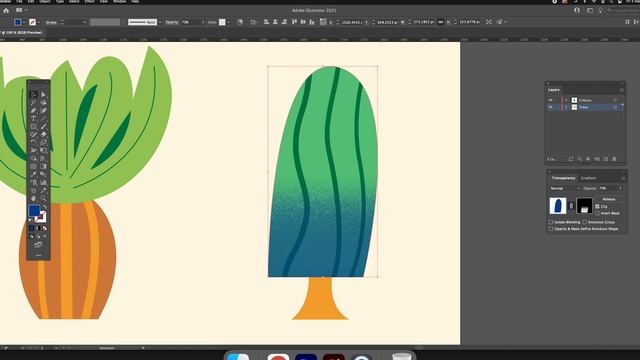Open the control bar stroke color dropdown
The image size is (640, 360).
pos(39,22)
